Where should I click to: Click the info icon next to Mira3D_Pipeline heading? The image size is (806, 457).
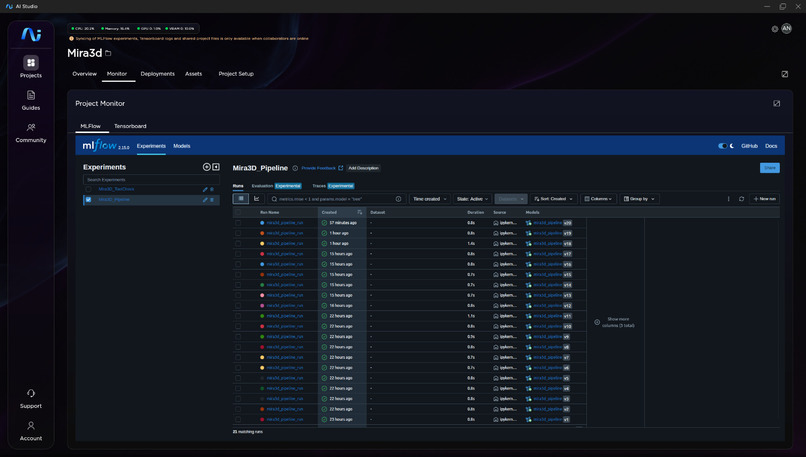tap(295, 168)
